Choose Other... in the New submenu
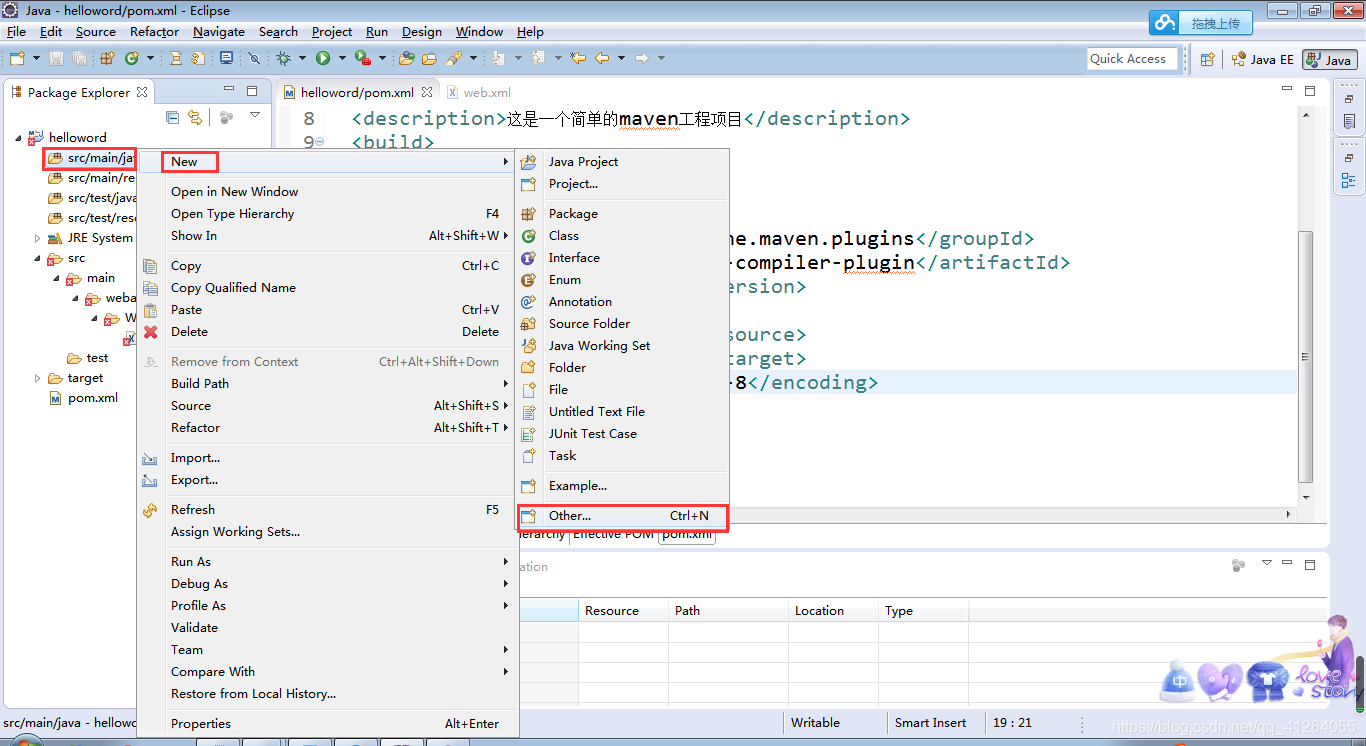Viewport: 1366px width, 746px height. click(622, 516)
